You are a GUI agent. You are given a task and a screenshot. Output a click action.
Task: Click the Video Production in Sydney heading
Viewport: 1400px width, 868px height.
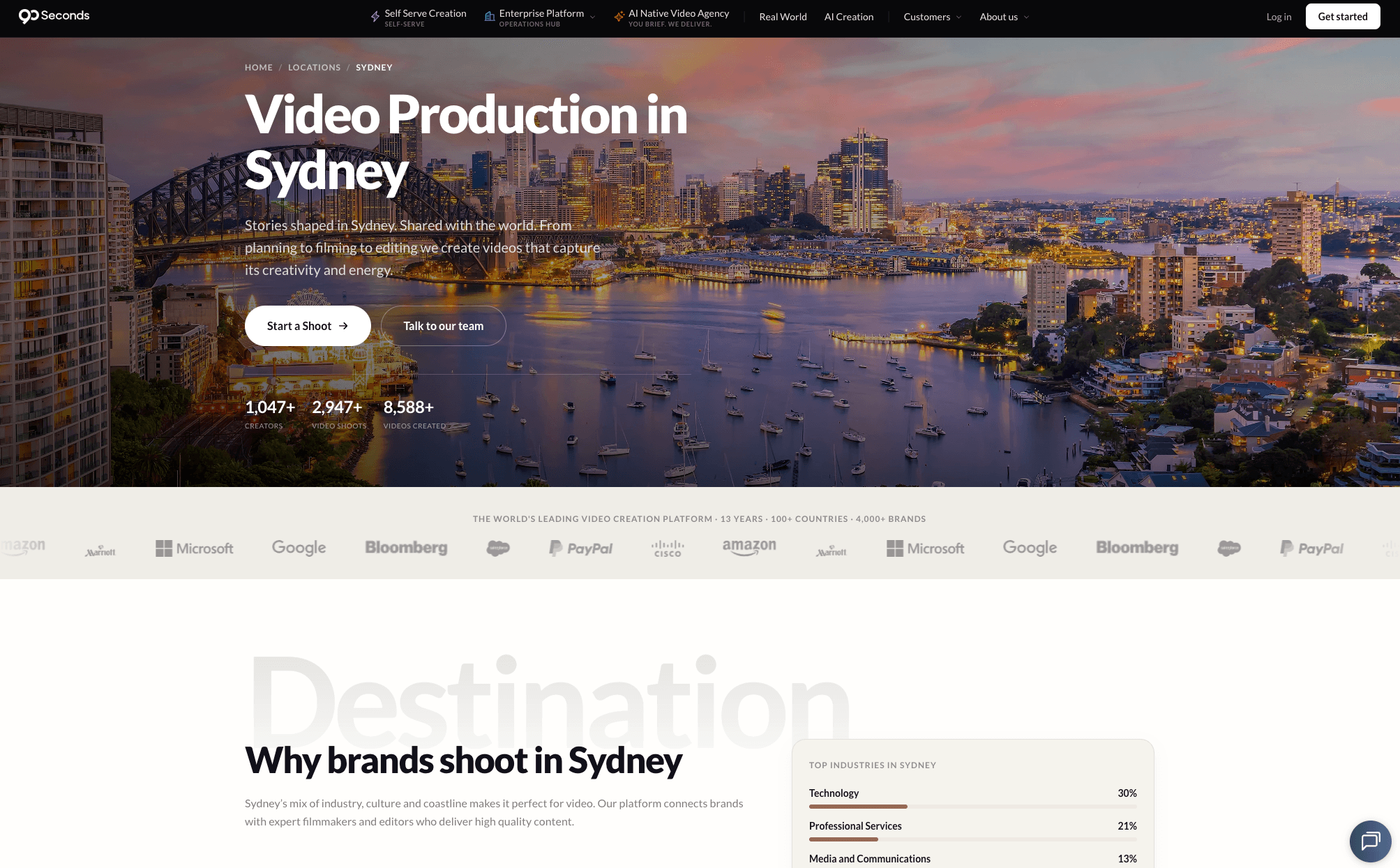tap(466, 143)
